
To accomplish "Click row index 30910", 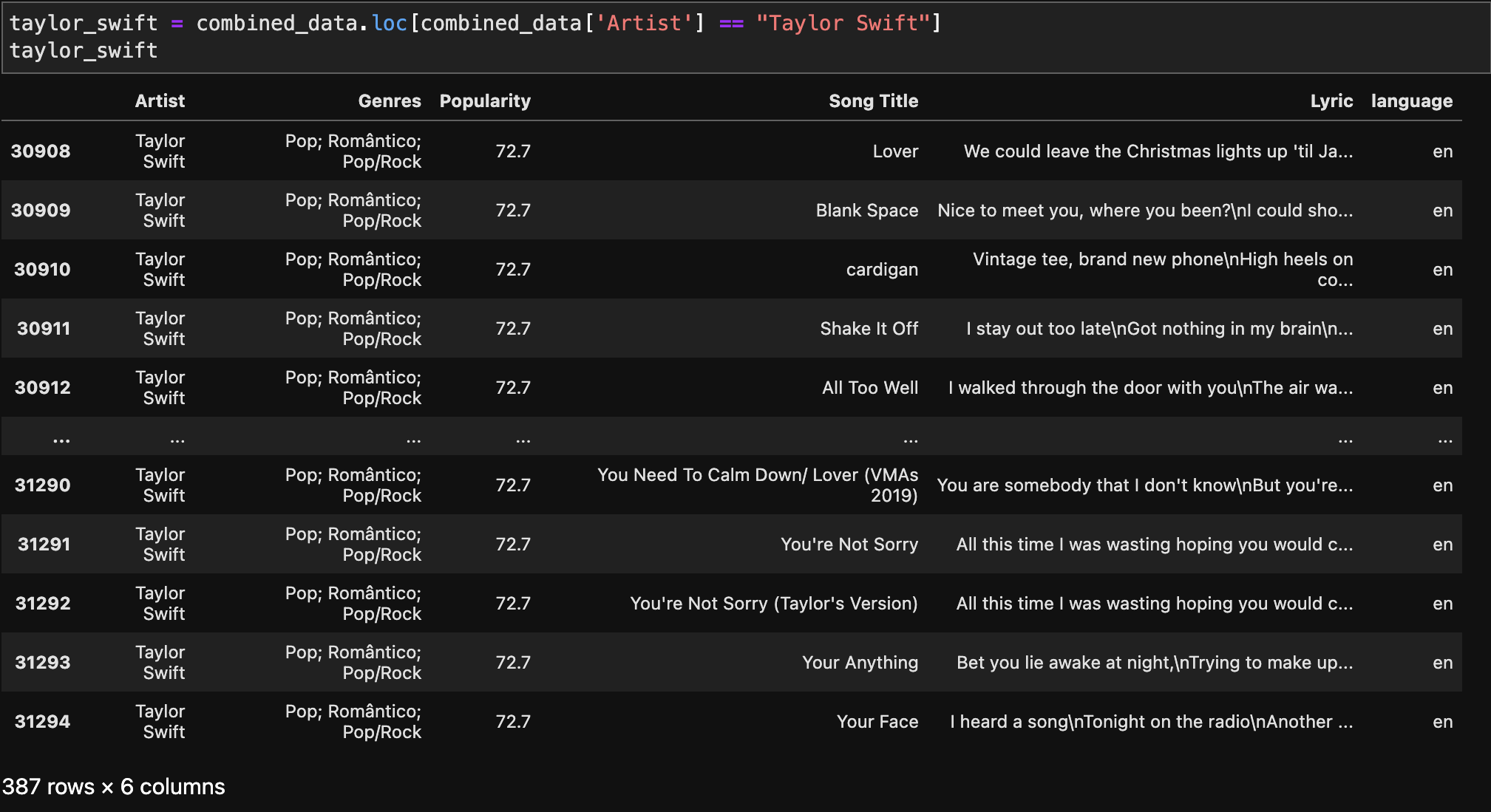I will (42, 270).
